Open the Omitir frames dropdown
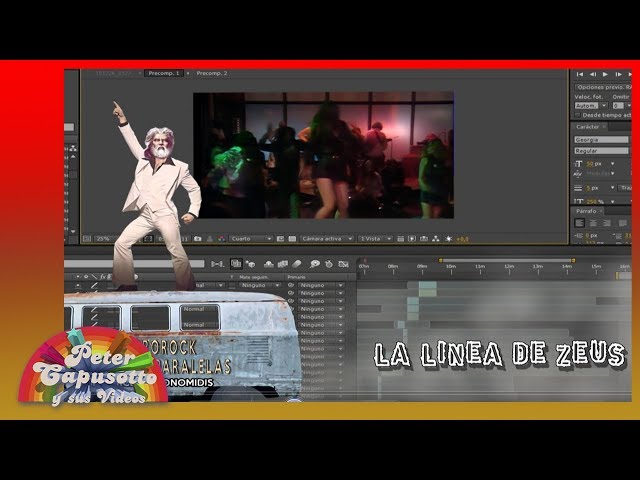The image size is (640, 480). click(x=629, y=106)
